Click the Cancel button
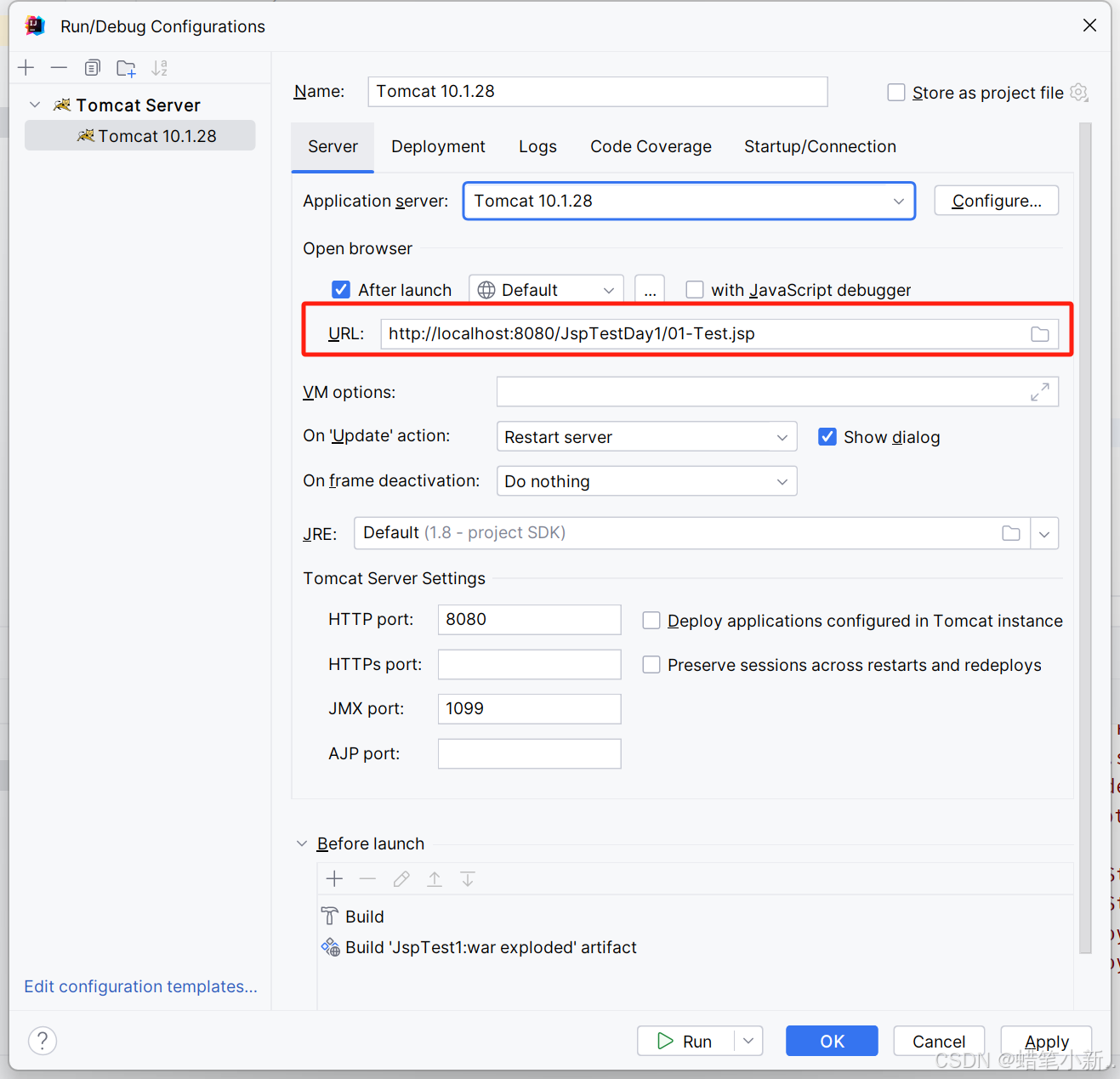This screenshot has width=1120, height=1079. tap(939, 1041)
